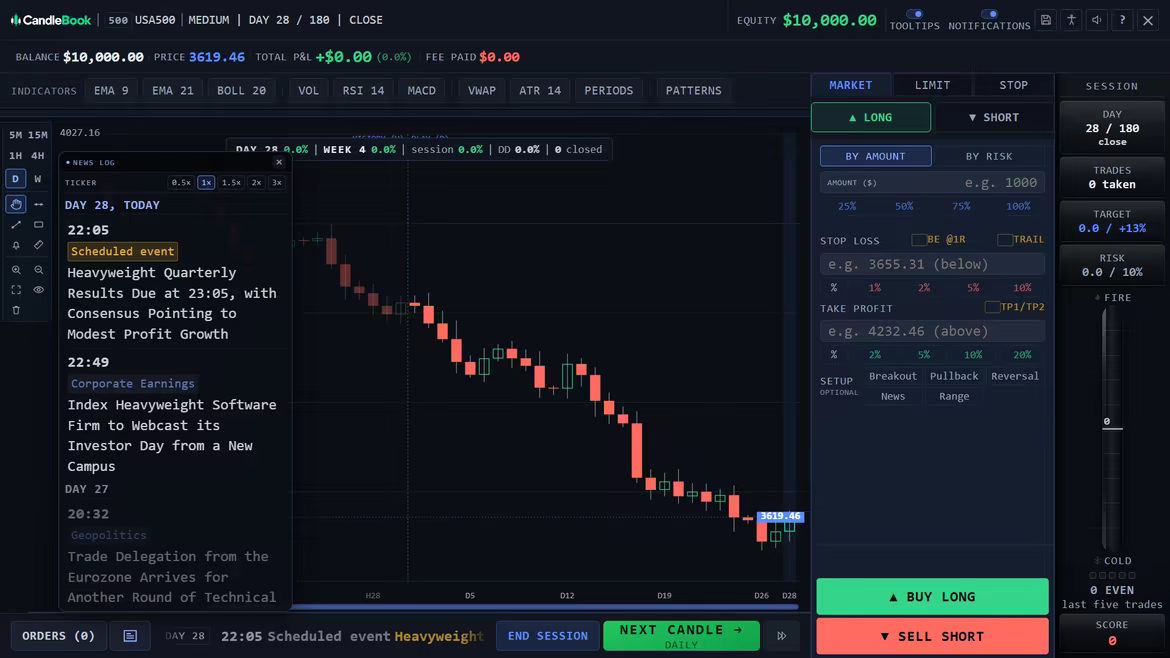Click the BUY LONG button
This screenshot has height=658, width=1170.
pyautogui.click(x=932, y=597)
